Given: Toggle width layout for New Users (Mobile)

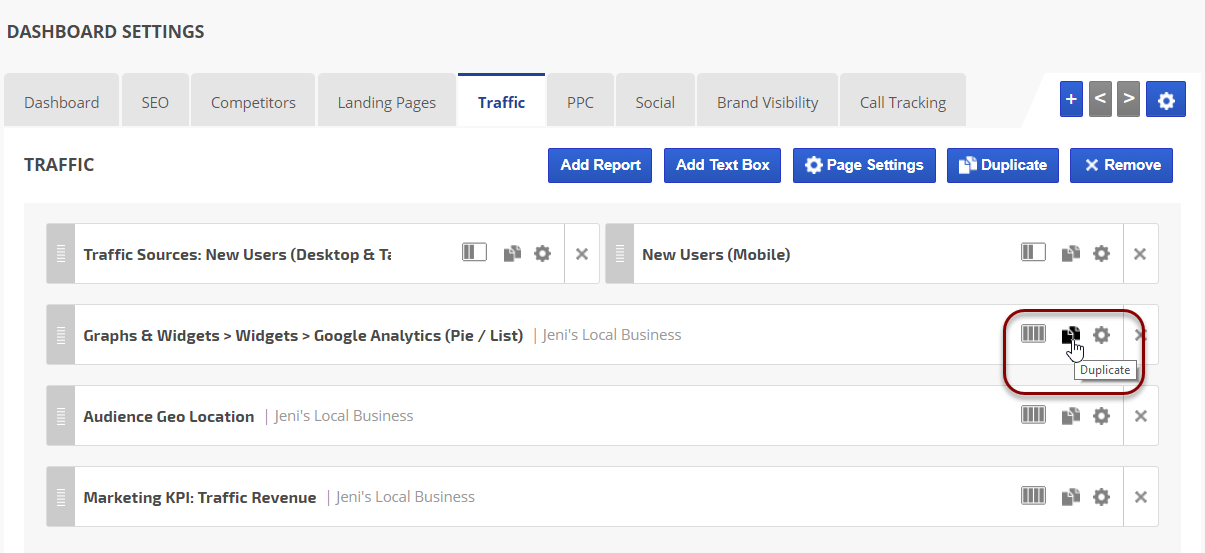Looking at the screenshot, I should click(1033, 253).
